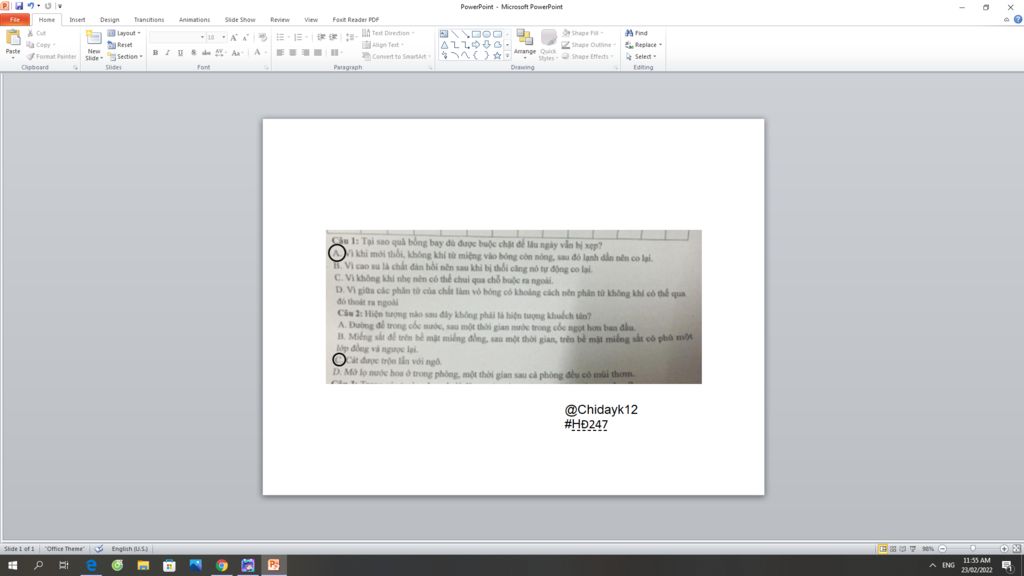Click the Numbering list icon
Viewport: 1024px width, 576px height.
pyautogui.click(x=299, y=37)
